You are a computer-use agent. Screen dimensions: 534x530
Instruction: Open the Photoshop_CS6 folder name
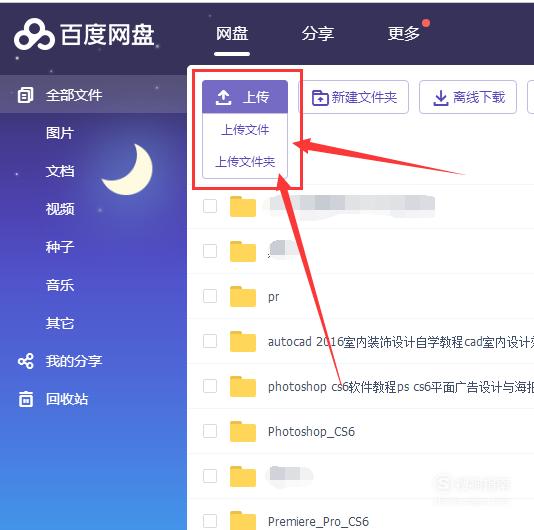click(x=311, y=432)
